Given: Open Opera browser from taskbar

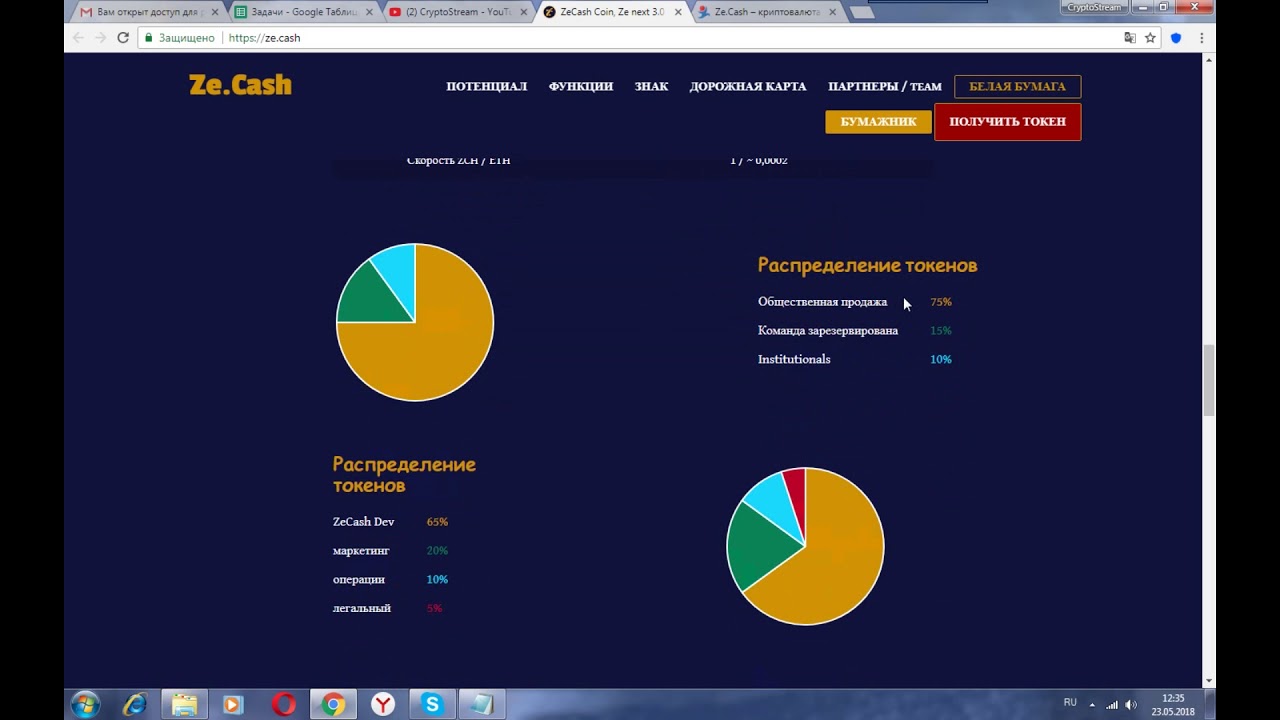Looking at the screenshot, I should (x=283, y=705).
